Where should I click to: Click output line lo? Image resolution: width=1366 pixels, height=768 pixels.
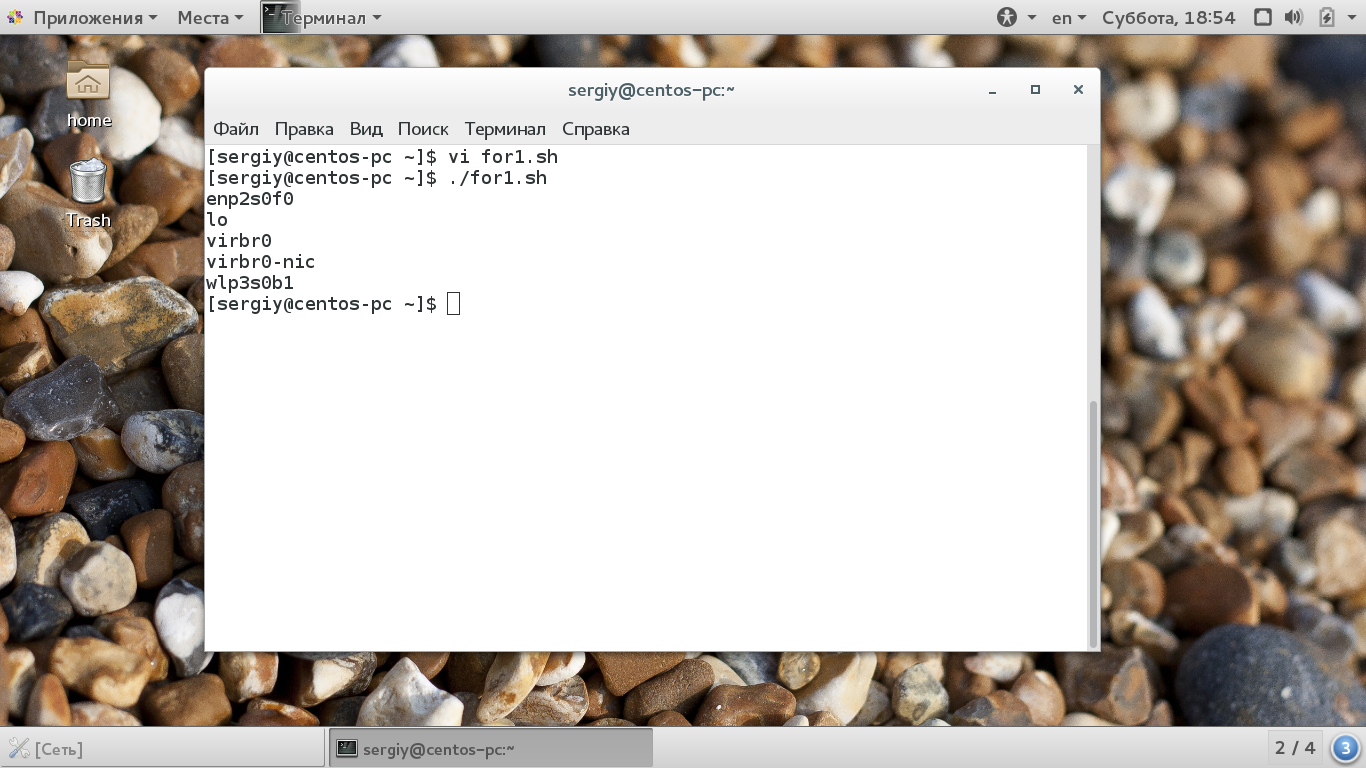[217, 220]
